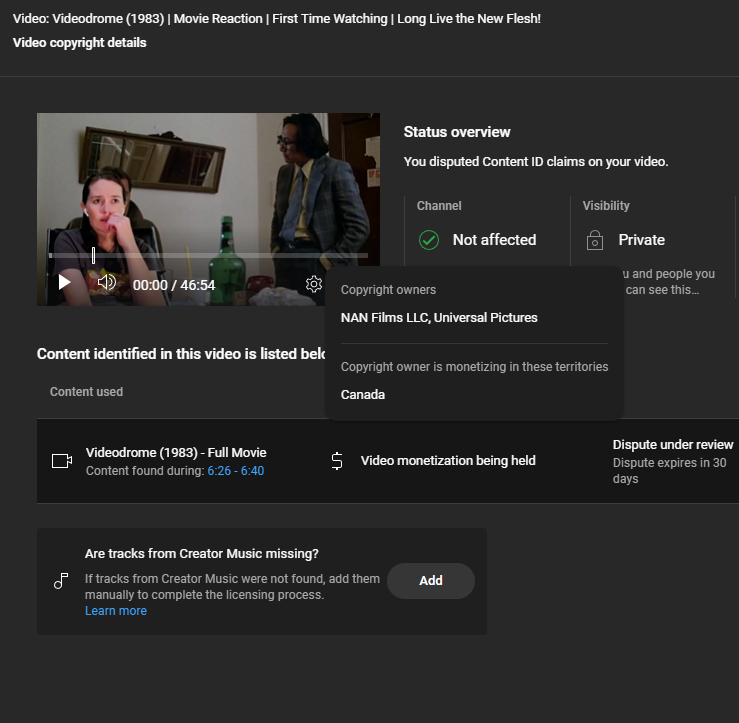Click the Status overview heading
Screen dimensions: 739x723
point(457,132)
